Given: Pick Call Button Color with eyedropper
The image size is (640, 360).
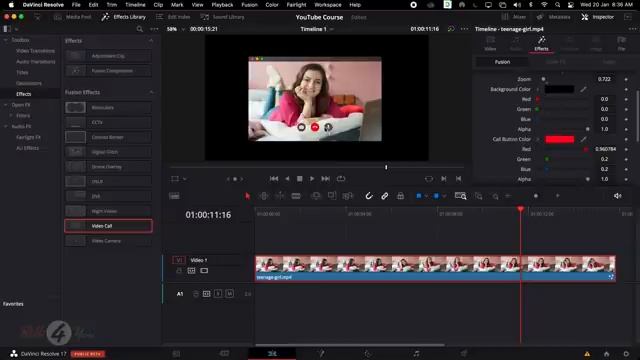Looking at the screenshot, I should [x=583, y=139].
